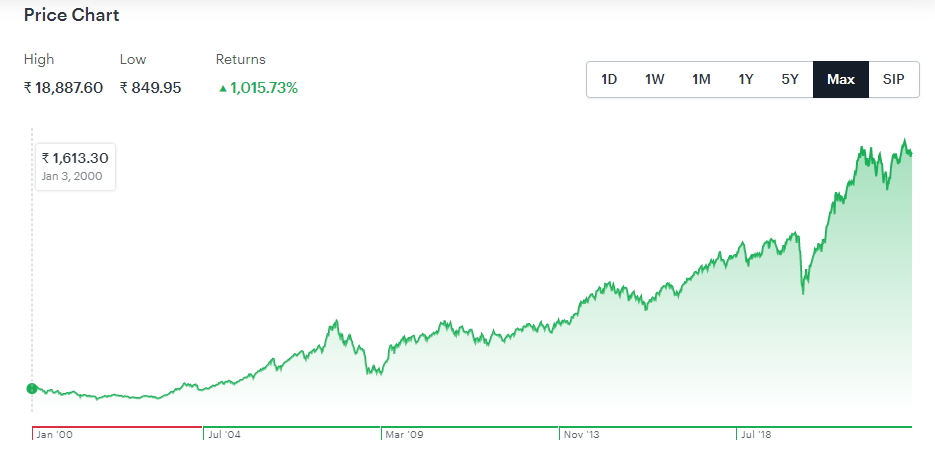This screenshot has height=453, width=935.
Task: Select the Mar '09 timeline marker
Action: click(x=405, y=435)
